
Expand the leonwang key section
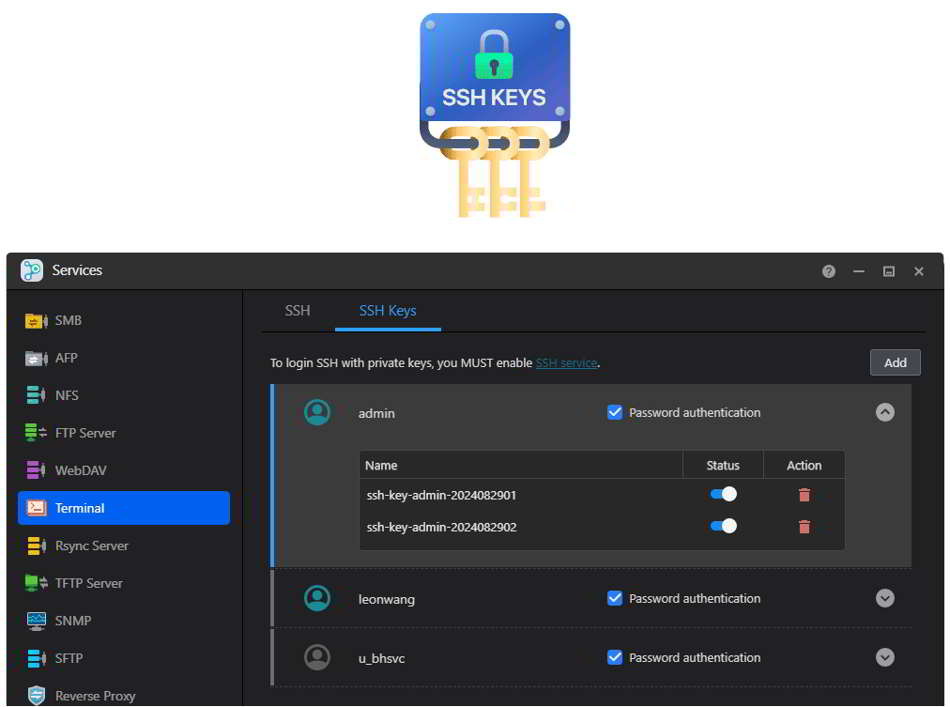point(885,599)
